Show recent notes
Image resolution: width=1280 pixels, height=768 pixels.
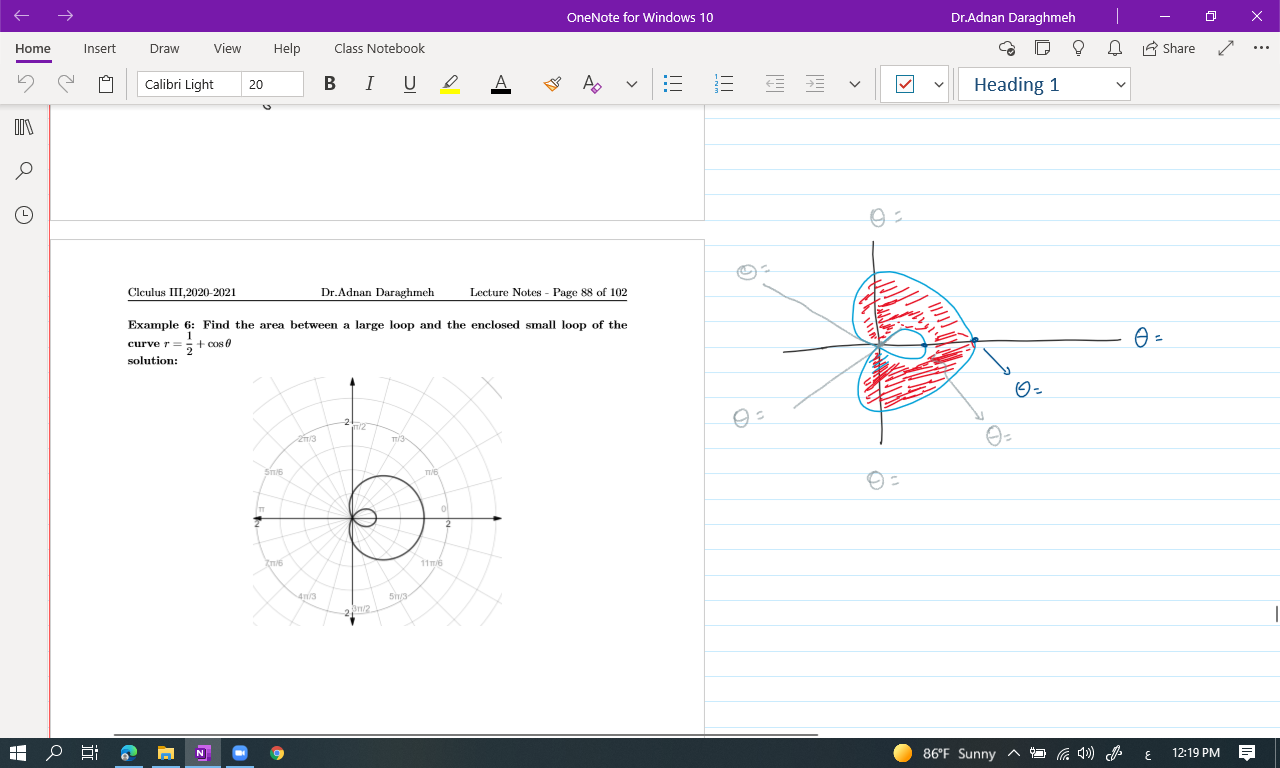(24, 215)
